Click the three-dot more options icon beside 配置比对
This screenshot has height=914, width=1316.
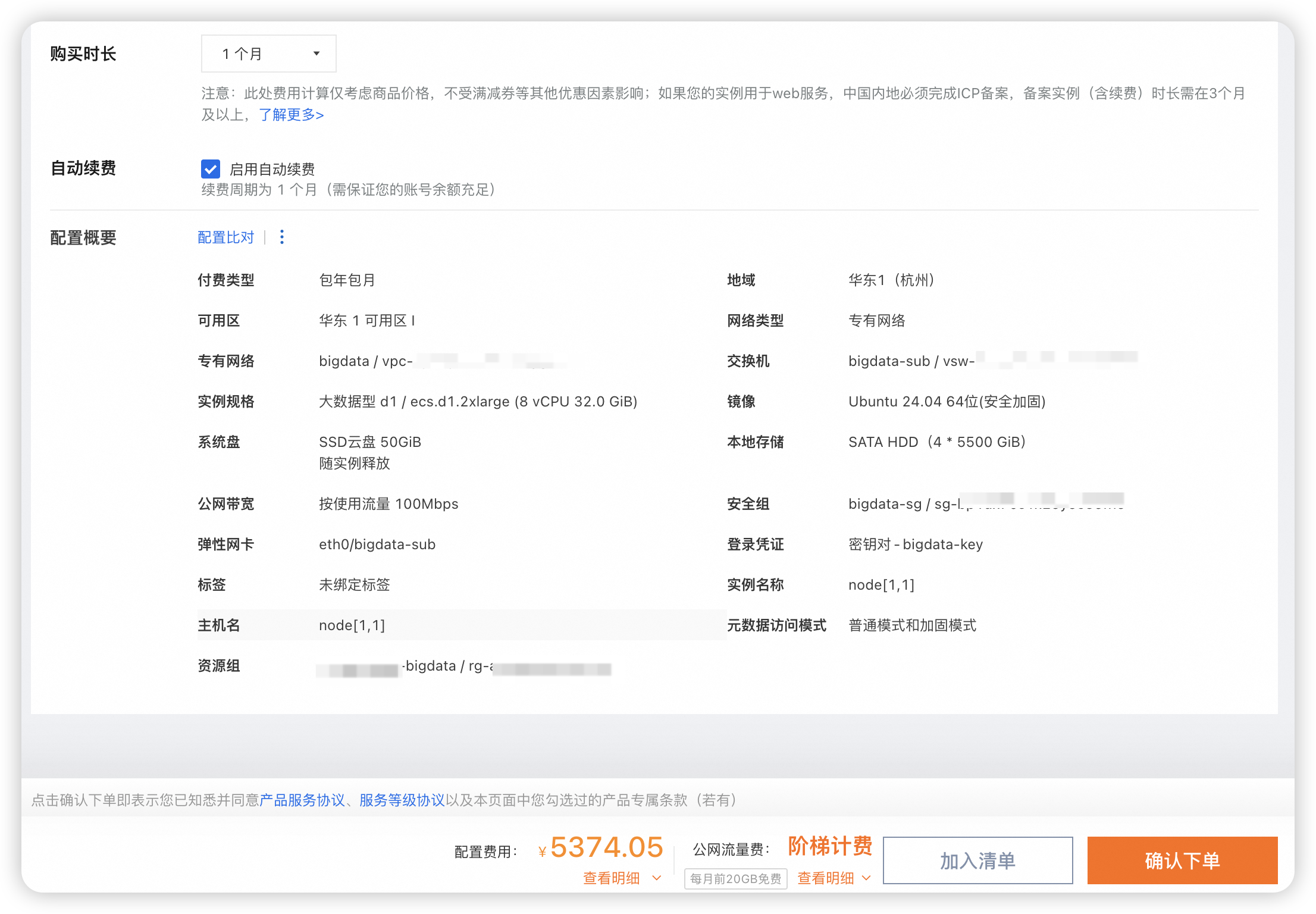(x=281, y=237)
